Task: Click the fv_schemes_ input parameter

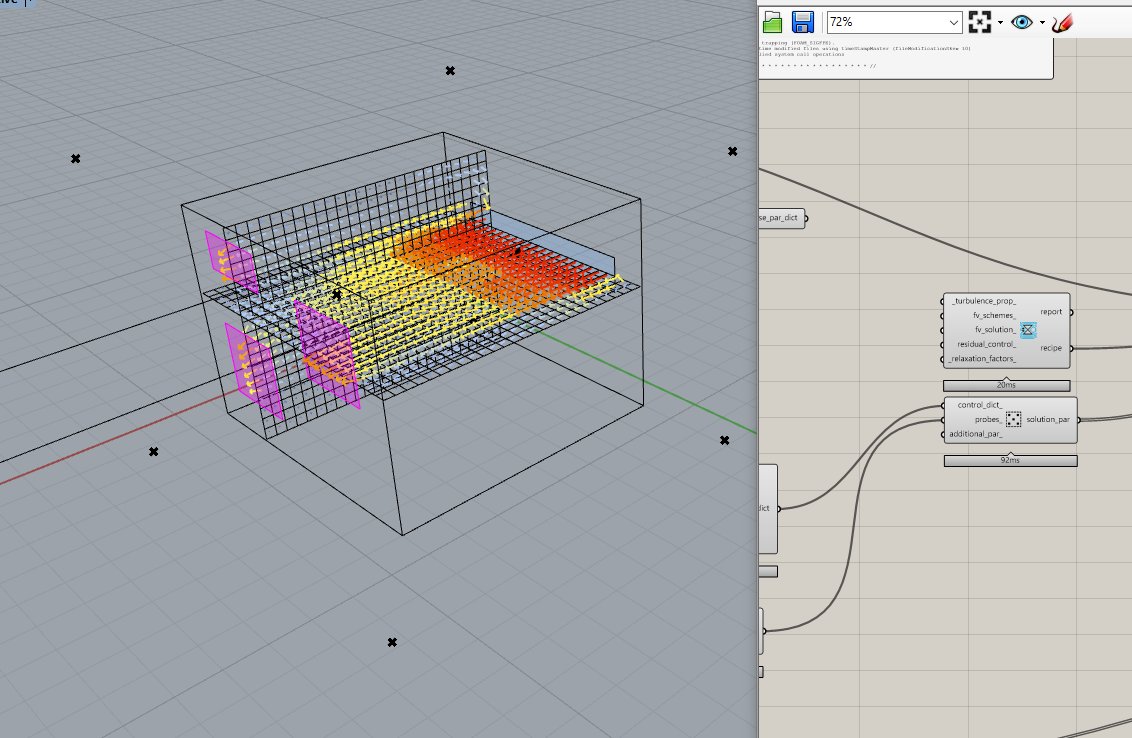Action: (x=993, y=315)
